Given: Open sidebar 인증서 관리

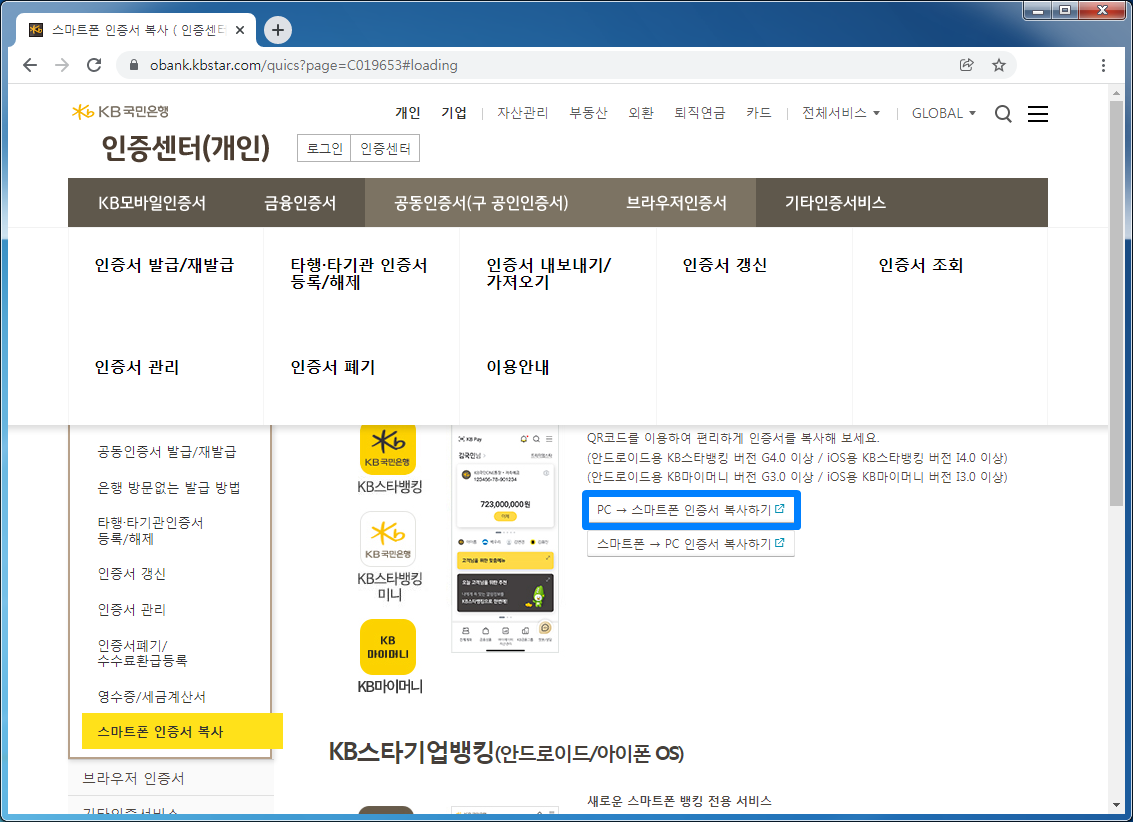Looking at the screenshot, I should (132, 610).
